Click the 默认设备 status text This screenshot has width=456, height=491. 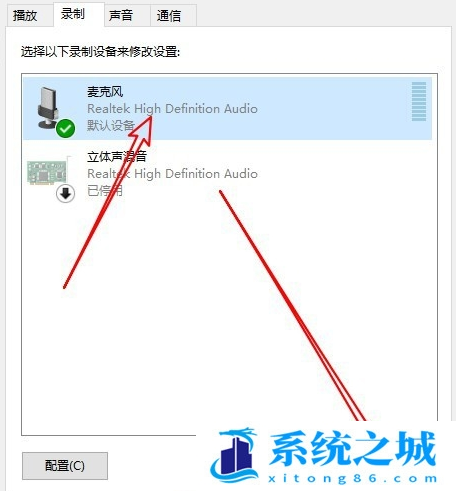coord(111,126)
